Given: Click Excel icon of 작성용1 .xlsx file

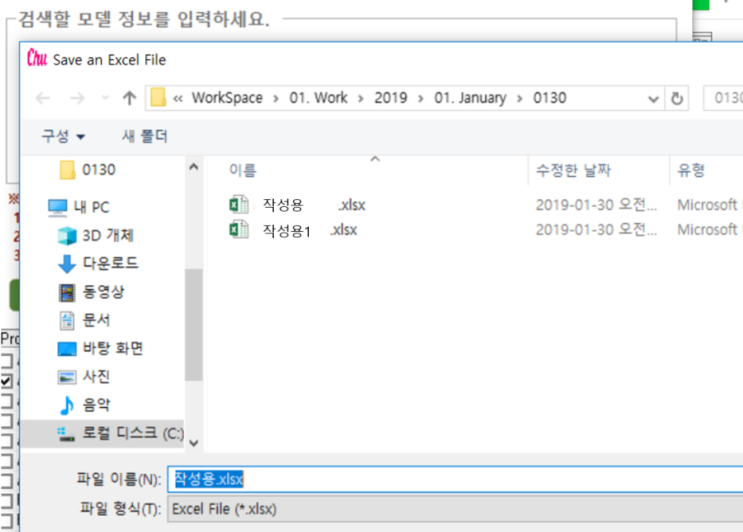Looking at the screenshot, I should [238, 230].
